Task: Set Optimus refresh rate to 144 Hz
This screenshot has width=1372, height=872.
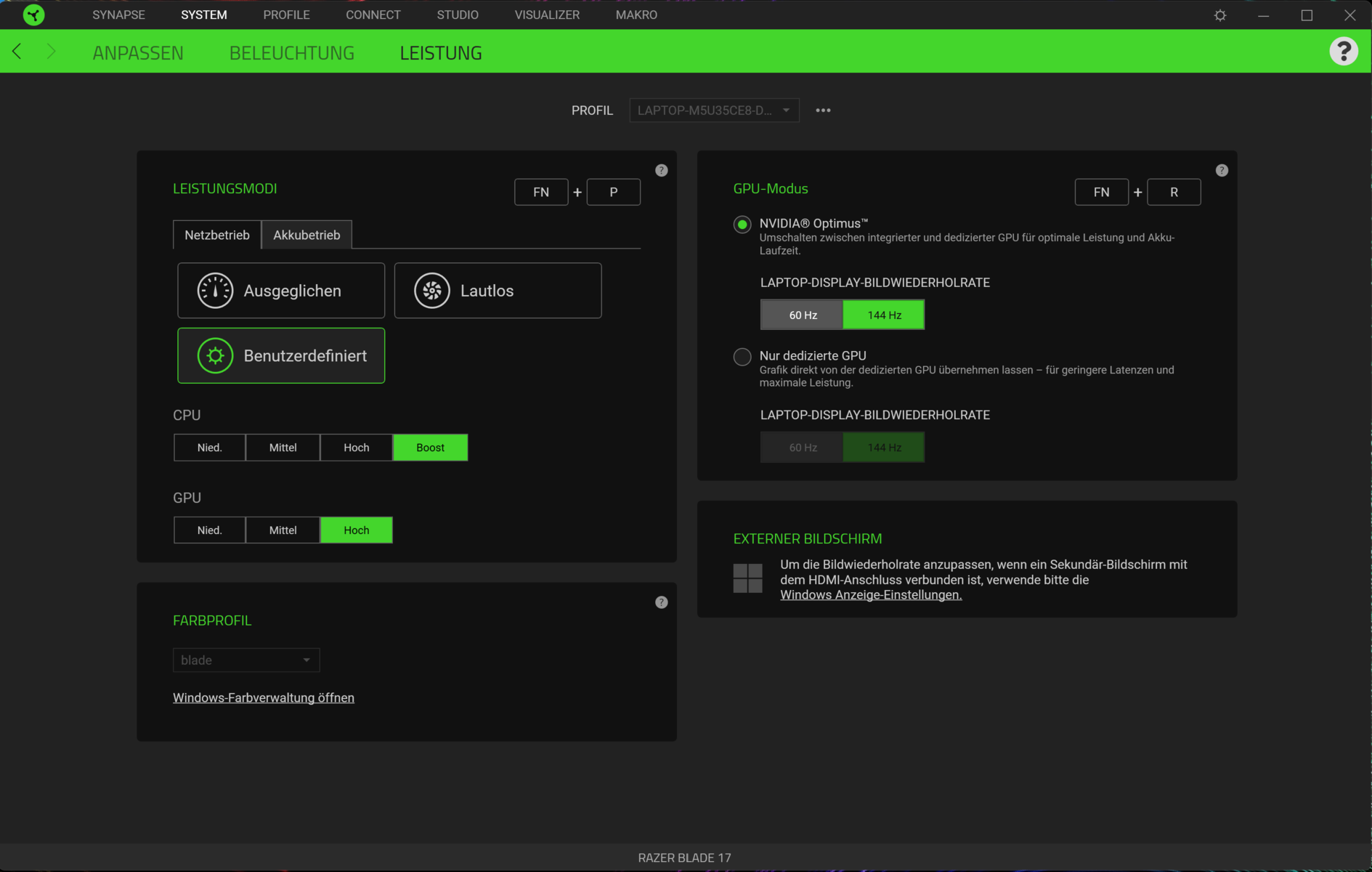Action: tap(884, 315)
